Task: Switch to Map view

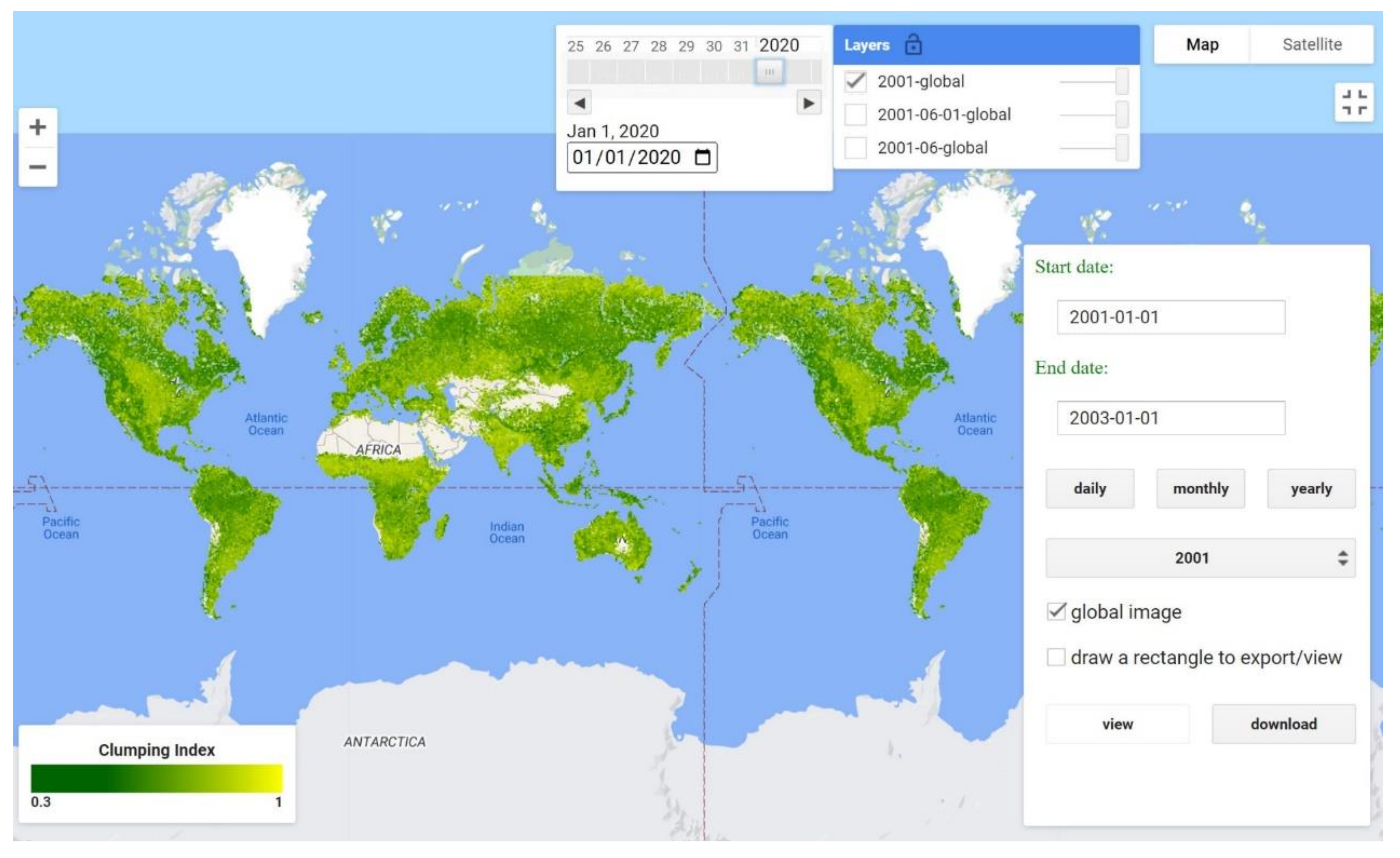Action: coord(1202,44)
